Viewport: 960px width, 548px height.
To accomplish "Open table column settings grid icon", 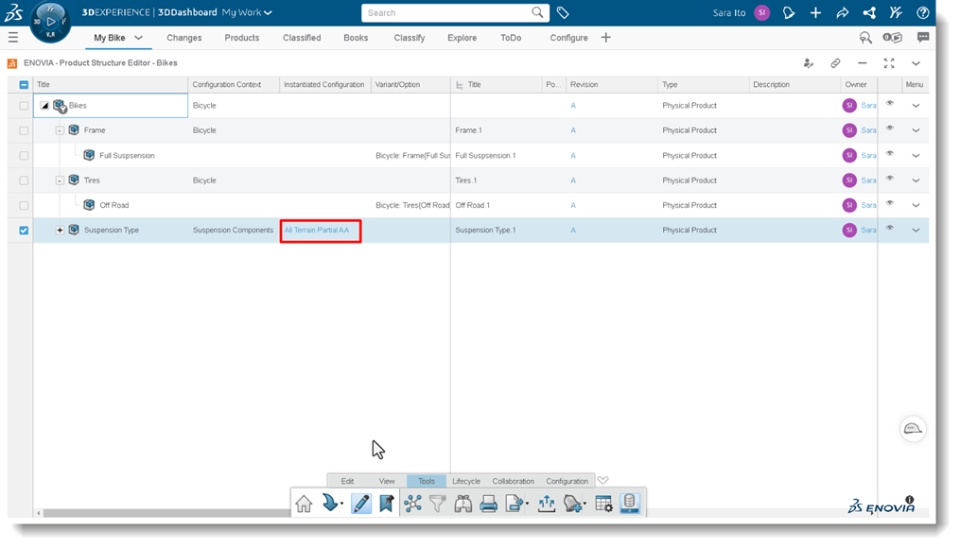I will [604, 503].
